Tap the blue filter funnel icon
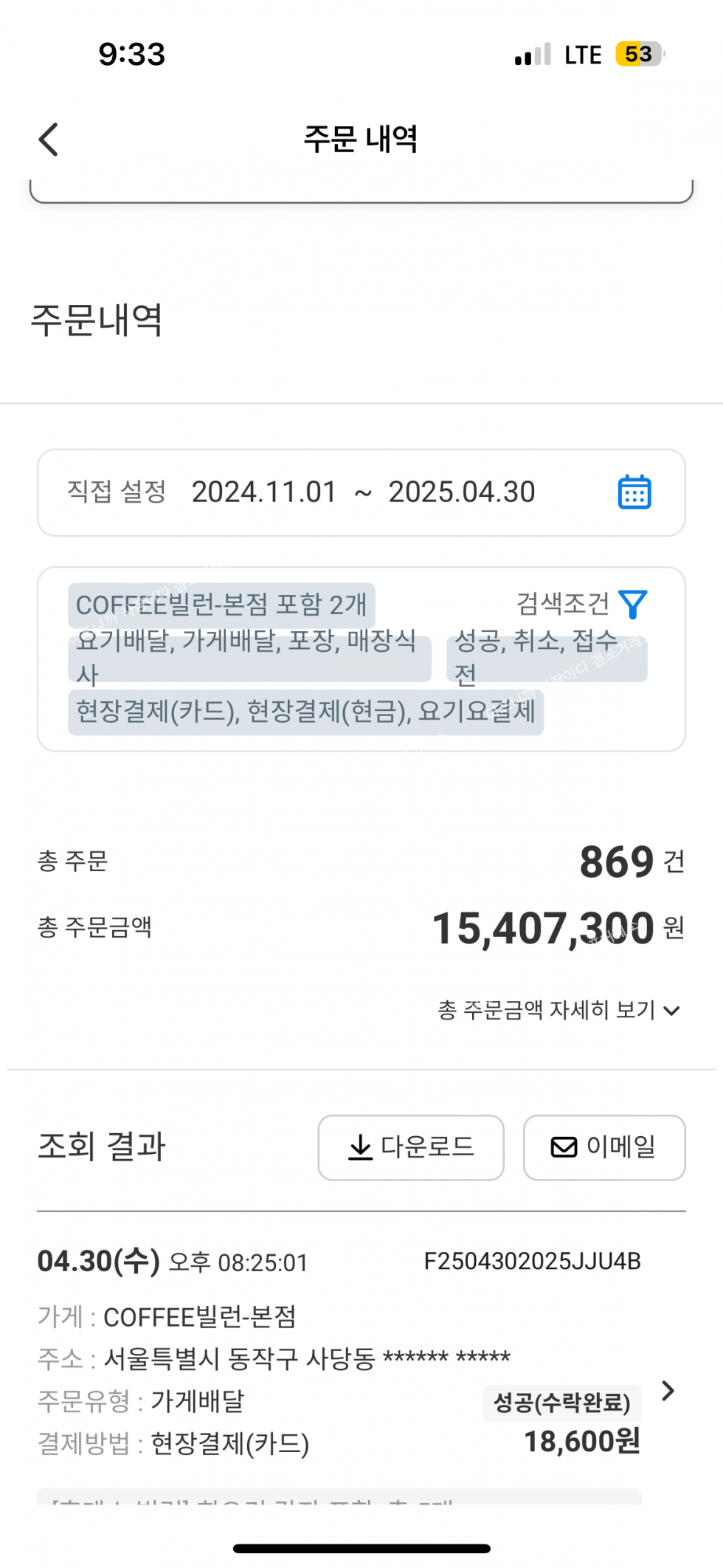 pos(633,604)
